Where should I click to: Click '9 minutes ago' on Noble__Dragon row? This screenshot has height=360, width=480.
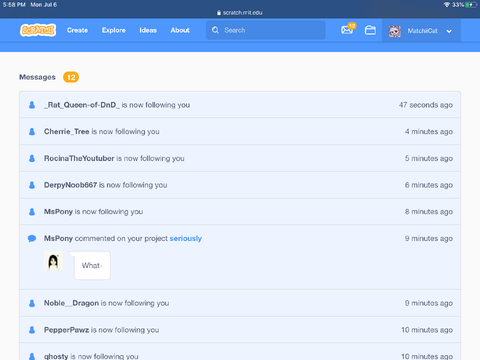click(x=429, y=303)
